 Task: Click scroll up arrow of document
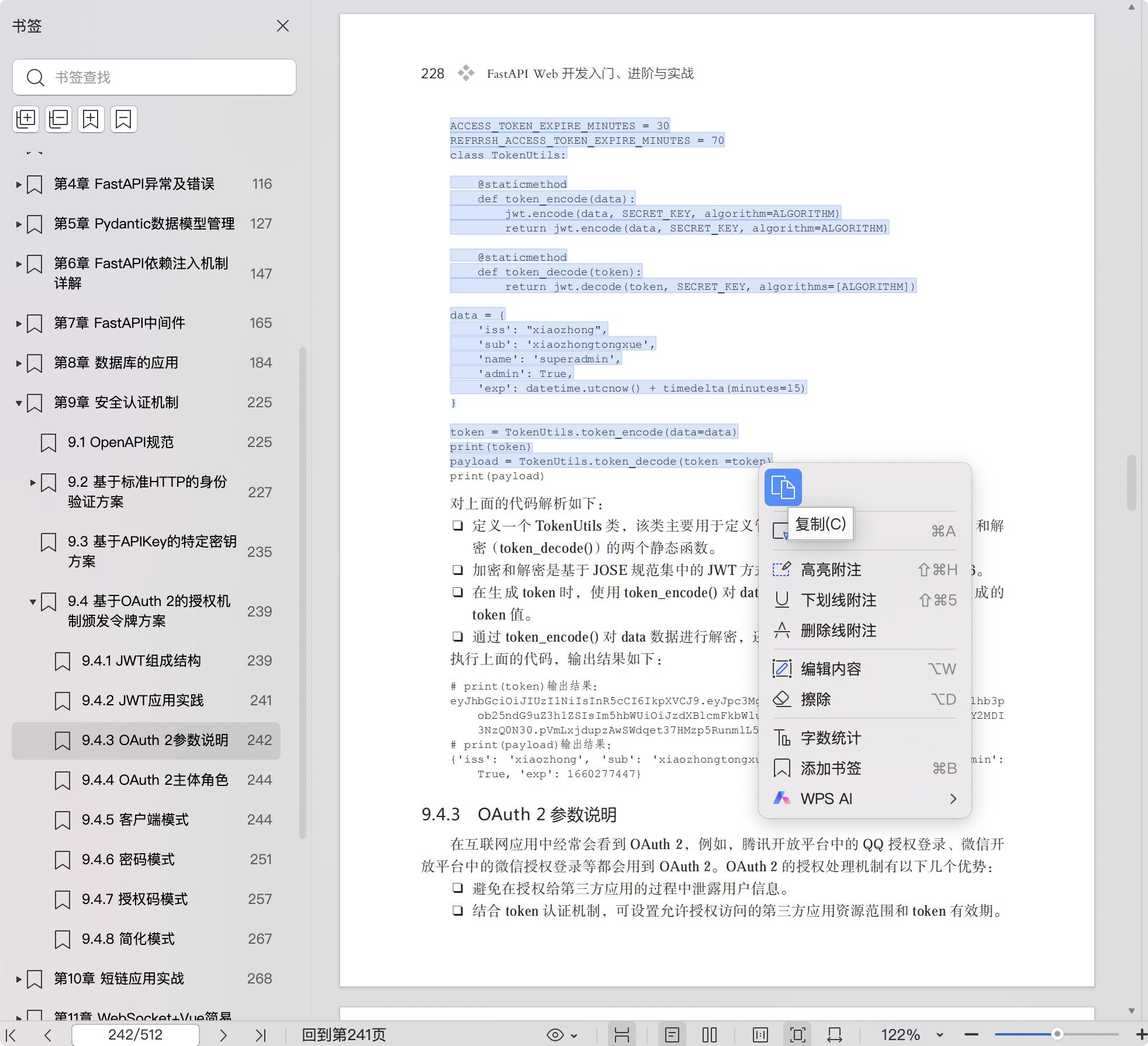(x=1131, y=8)
